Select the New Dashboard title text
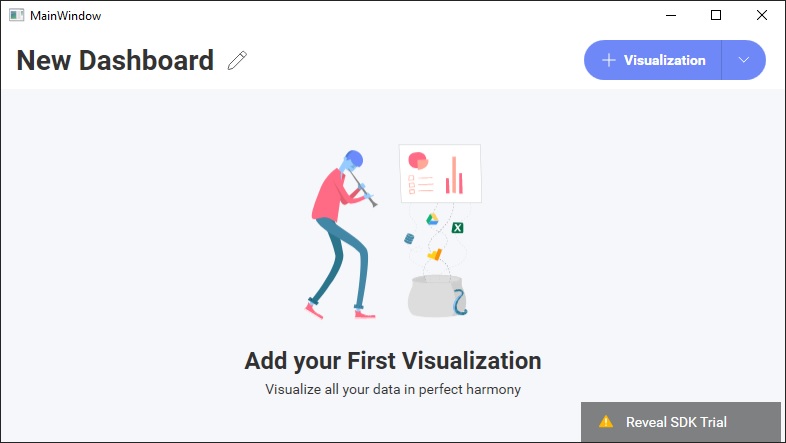 (115, 61)
